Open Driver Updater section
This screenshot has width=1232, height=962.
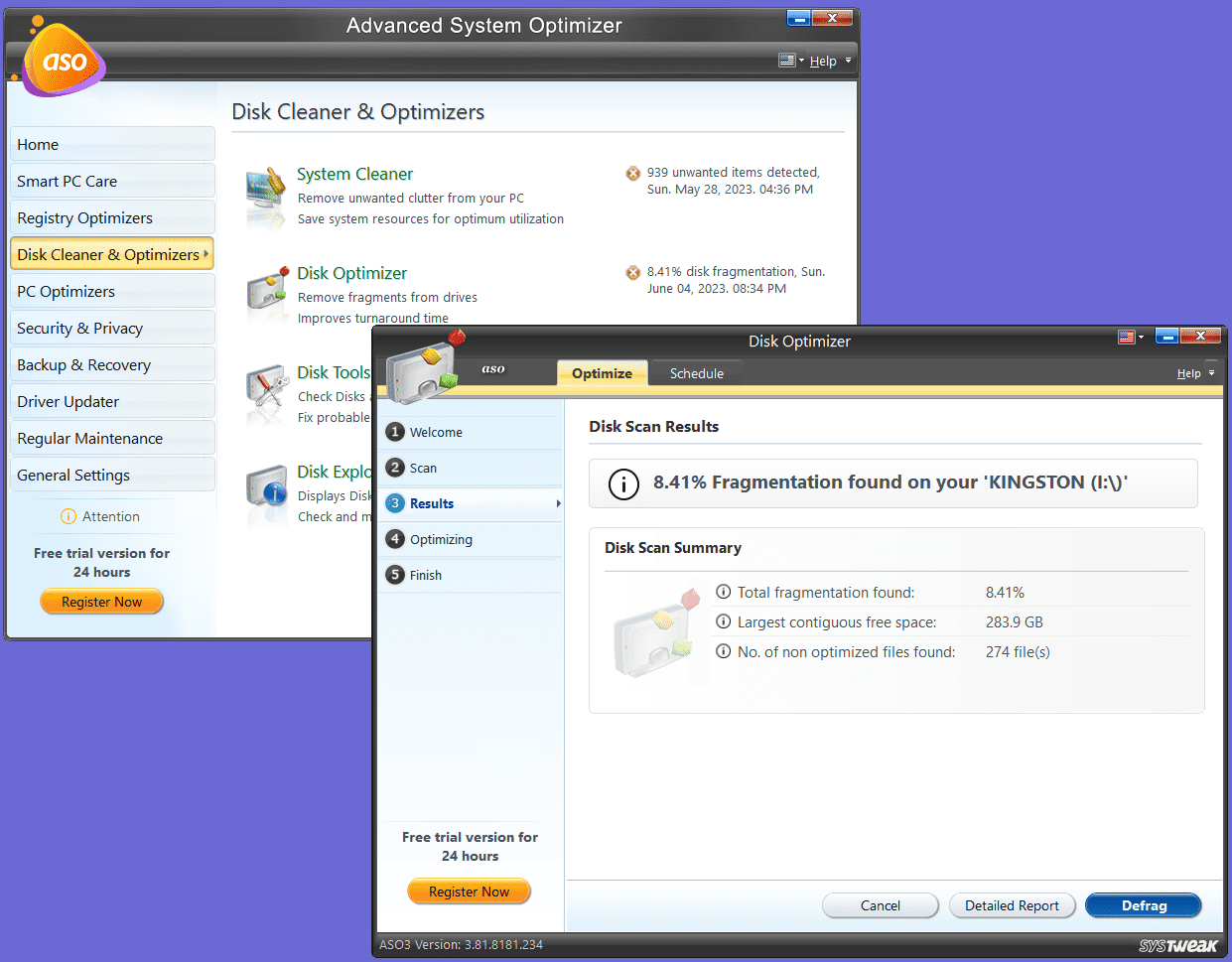(112, 401)
